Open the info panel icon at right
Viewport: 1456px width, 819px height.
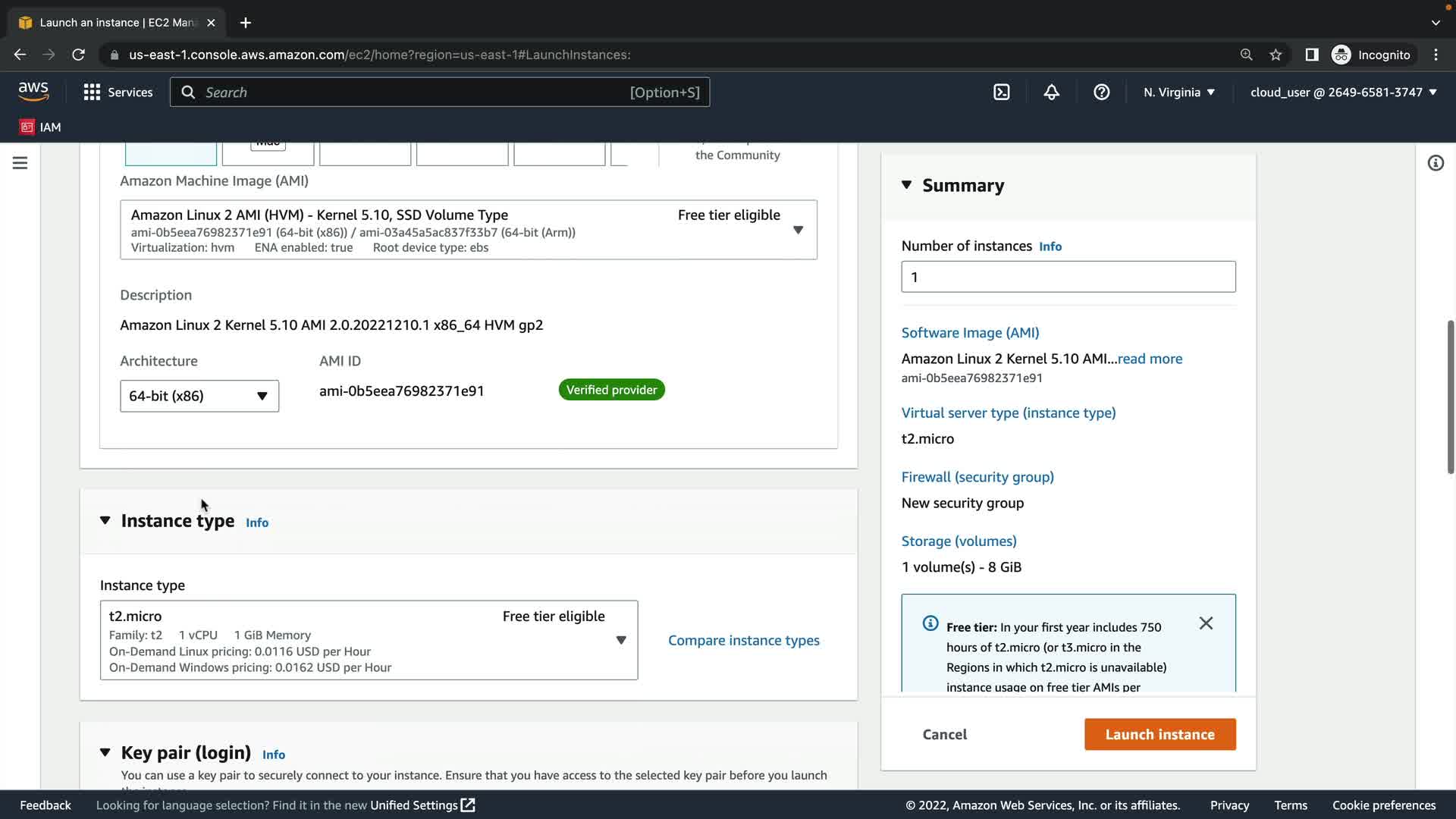click(1435, 163)
